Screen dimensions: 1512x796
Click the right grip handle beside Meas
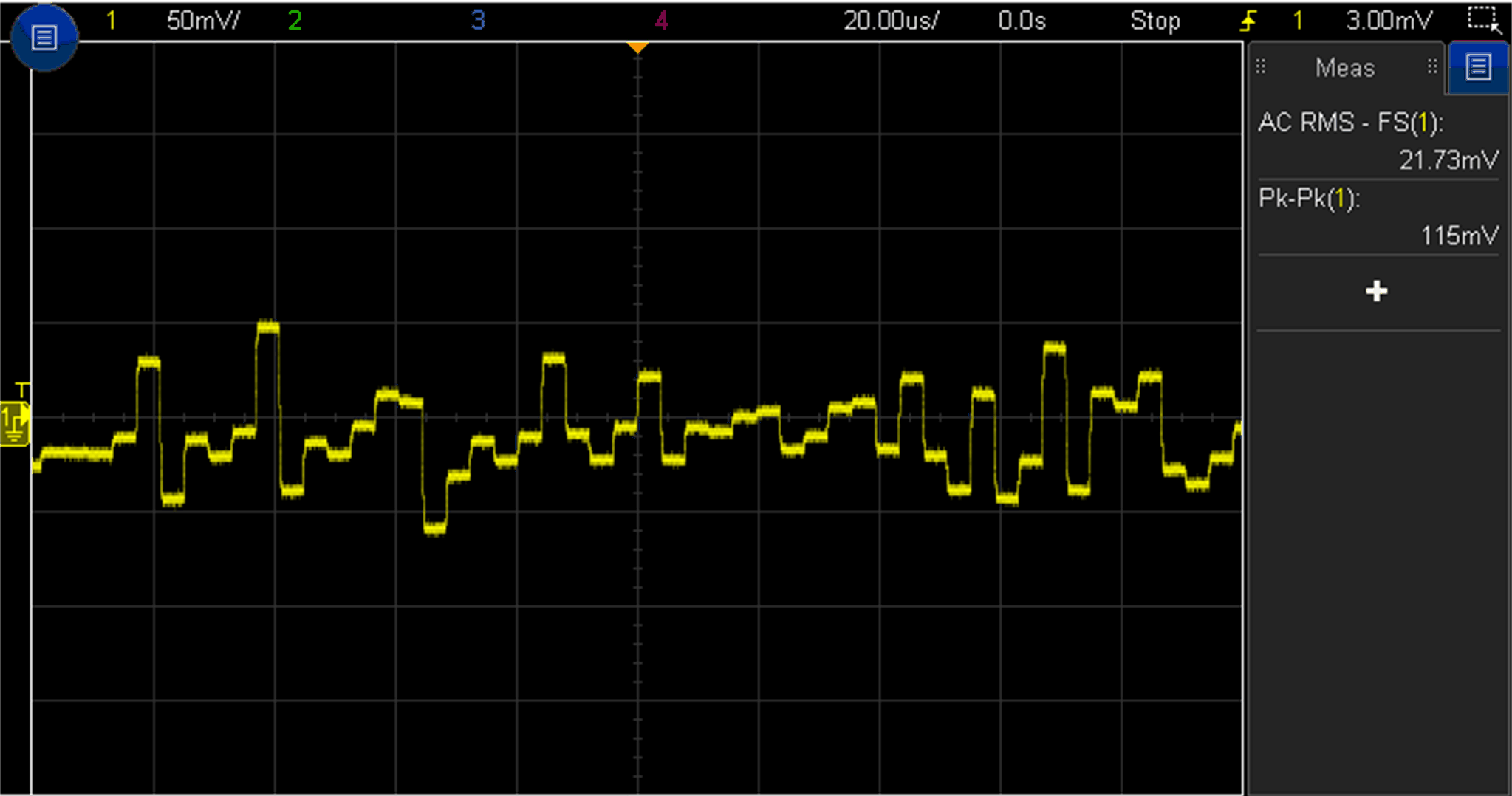(1432, 67)
